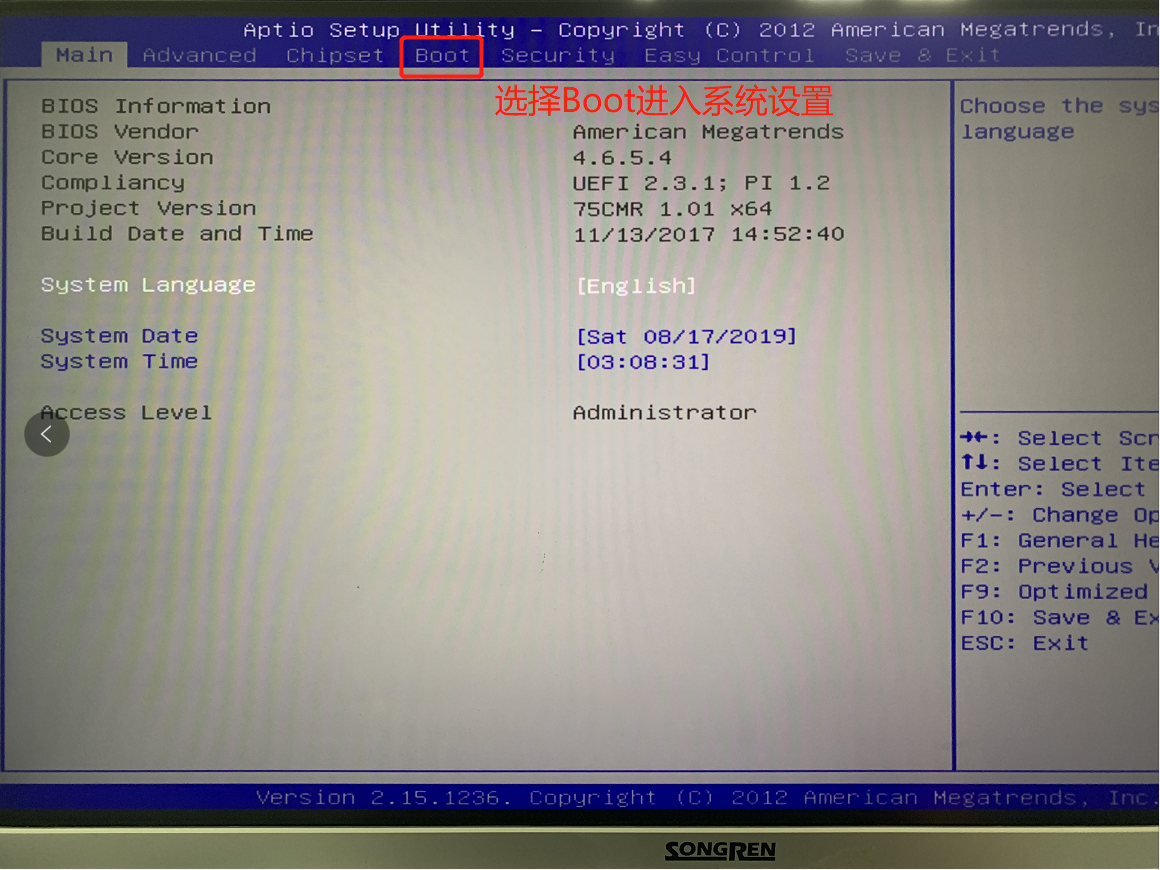
Task: Select the System Language setting
Action: tap(148, 286)
